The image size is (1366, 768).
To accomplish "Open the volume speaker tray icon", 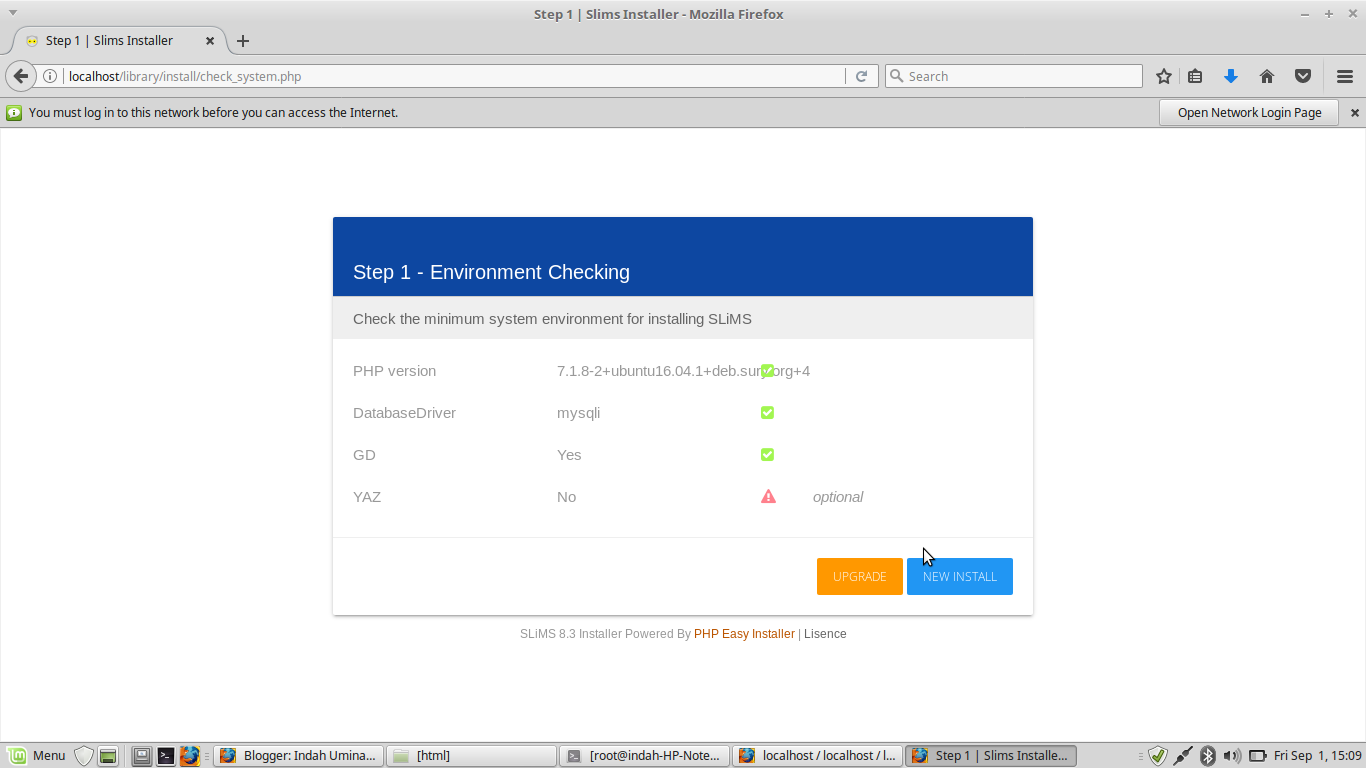I will (1232, 756).
